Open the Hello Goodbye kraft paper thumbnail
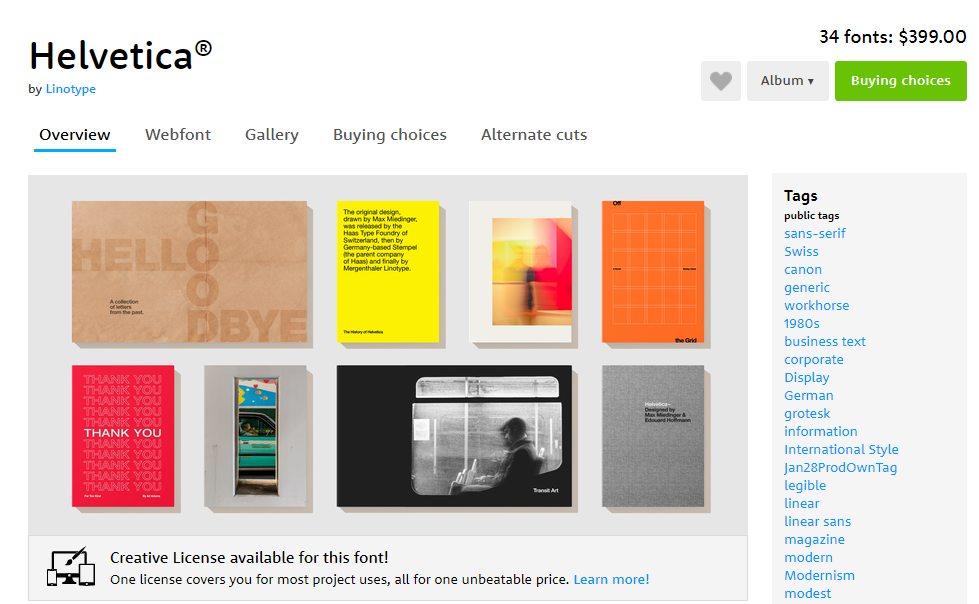Image resolution: width=979 pixels, height=604 pixels. click(x=189, y=272)
